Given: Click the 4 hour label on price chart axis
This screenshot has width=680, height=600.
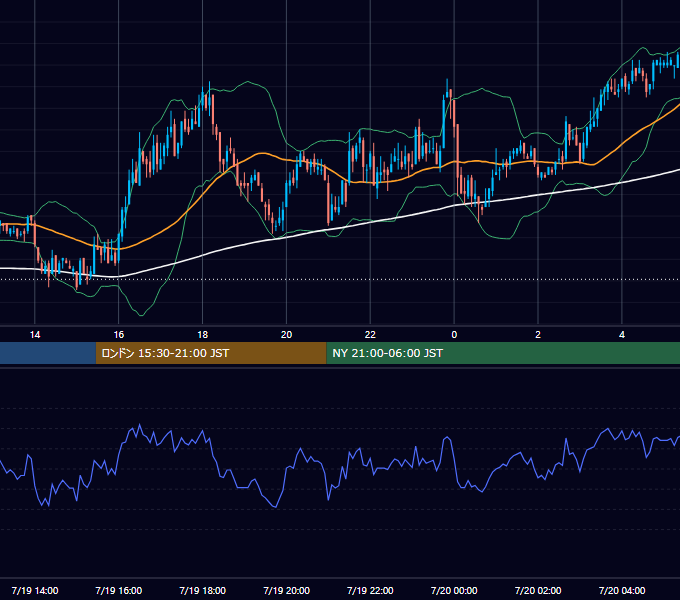Looking at the screenshot, I should click(622, 335).
